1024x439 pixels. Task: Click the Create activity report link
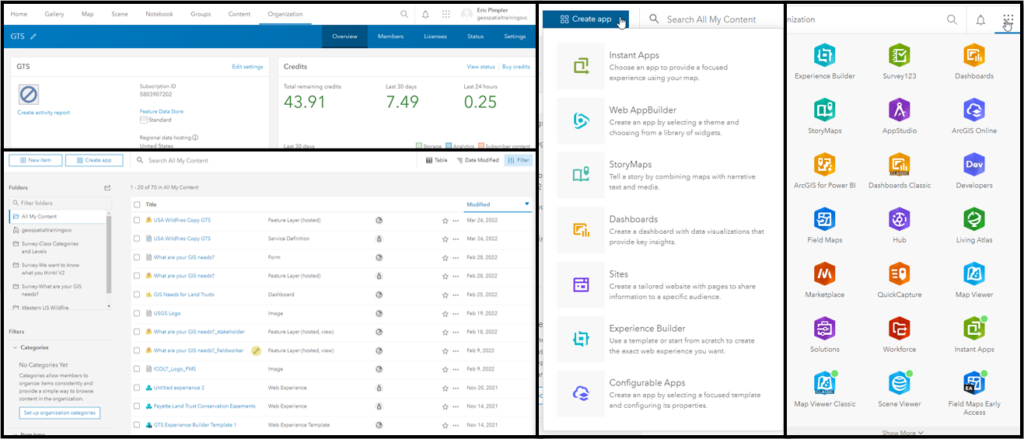pyautogui.click(x=43, y=112)
